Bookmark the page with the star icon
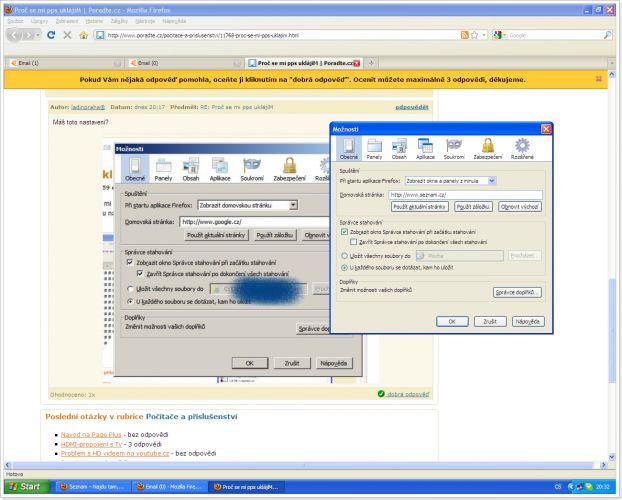 pos(474,35)
